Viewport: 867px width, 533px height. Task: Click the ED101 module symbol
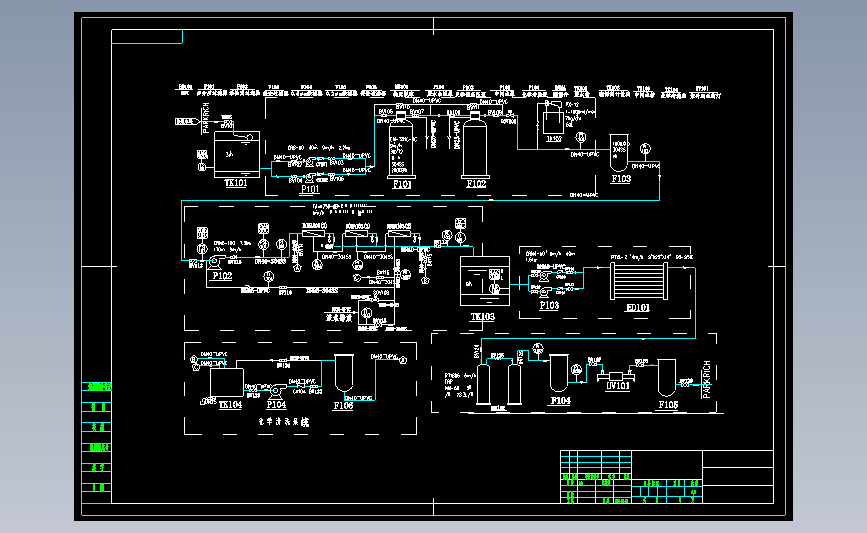pos(639,281)
